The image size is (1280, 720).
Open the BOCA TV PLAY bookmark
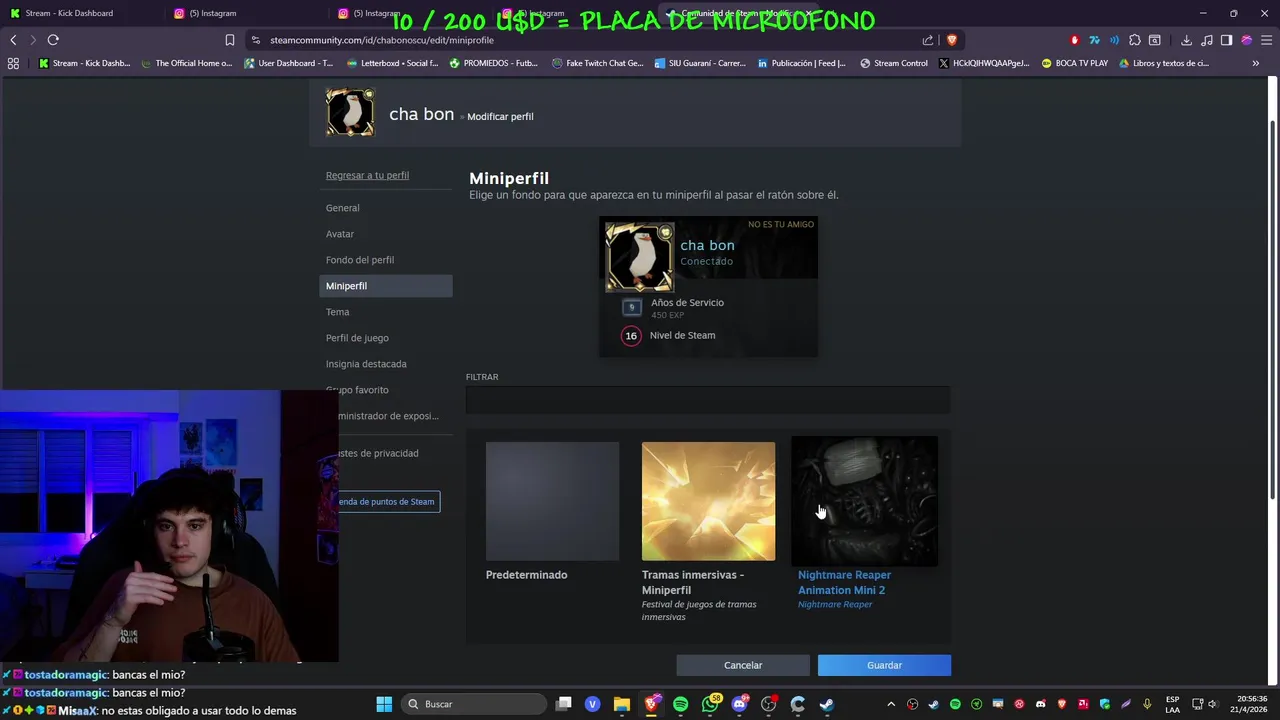coord(1074,63)
